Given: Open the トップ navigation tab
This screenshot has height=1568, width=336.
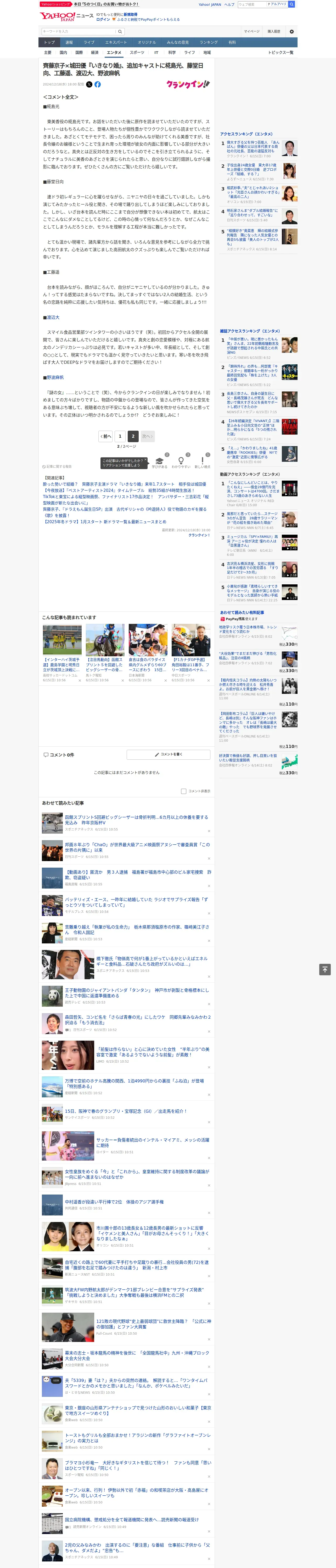Looking at the screenshot, I should (x=49, y=43).
